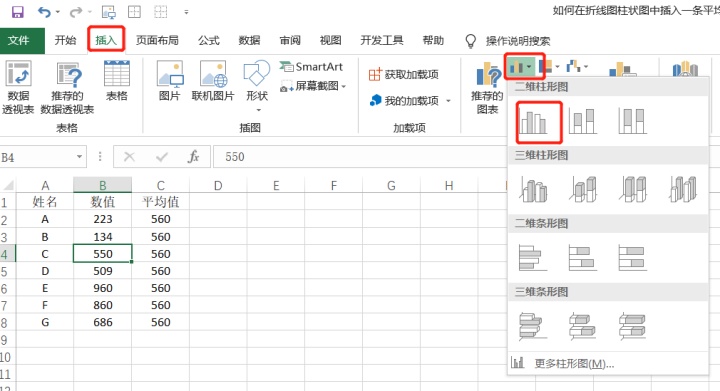The height and width of the screenshot is (391, 720).
Task: Open the 帮助 tab
Action: point(433,40)
